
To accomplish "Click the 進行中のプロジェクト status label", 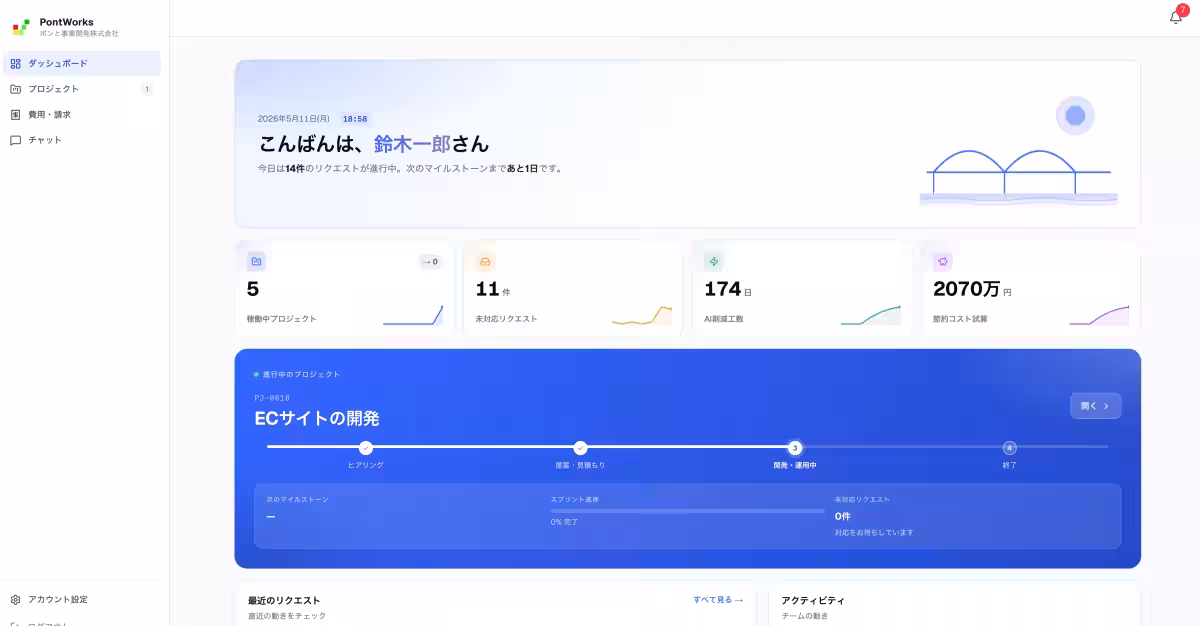I will click(x=301, y=375).
